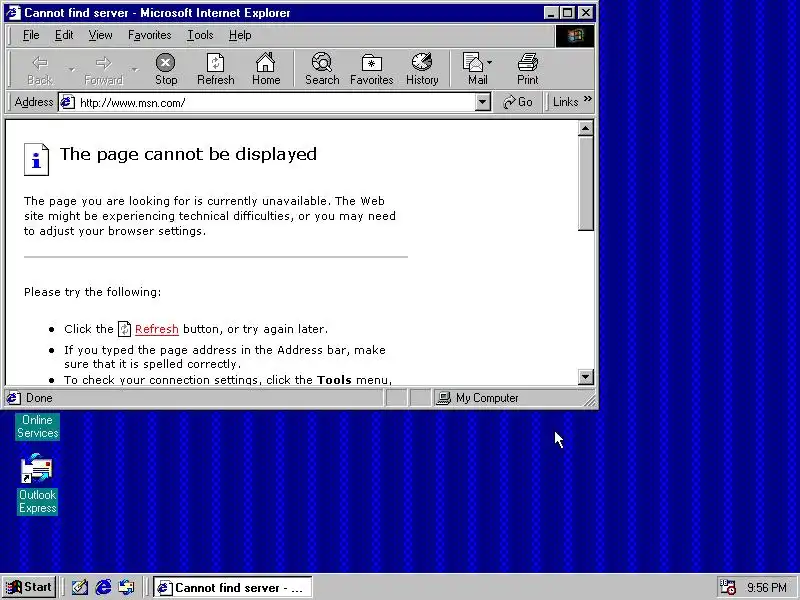Open the Favorites menu
This screenshot has width=800, height=600.
pos(149,35)
